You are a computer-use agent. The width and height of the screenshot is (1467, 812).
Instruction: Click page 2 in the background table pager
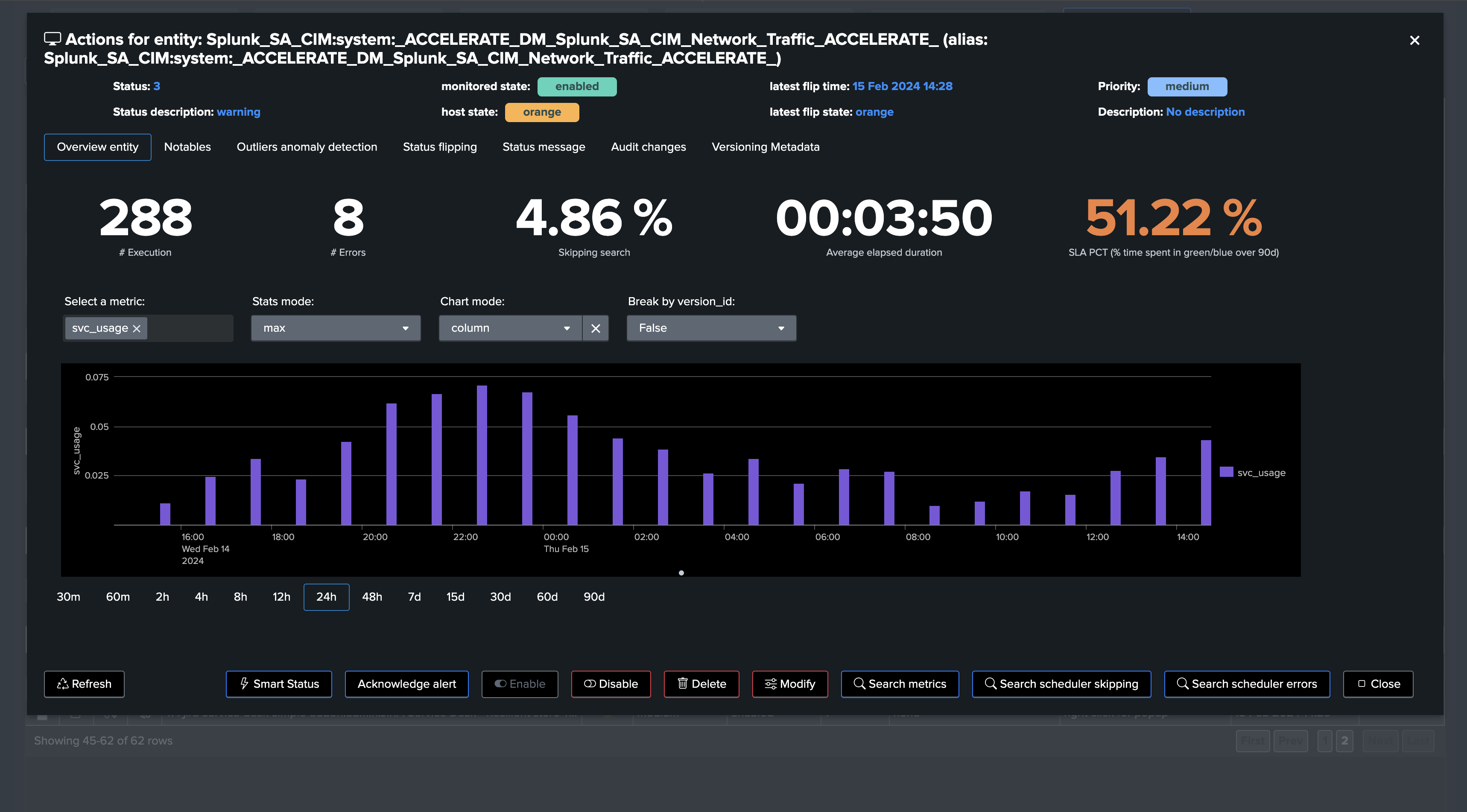[x=1344, y=741]
